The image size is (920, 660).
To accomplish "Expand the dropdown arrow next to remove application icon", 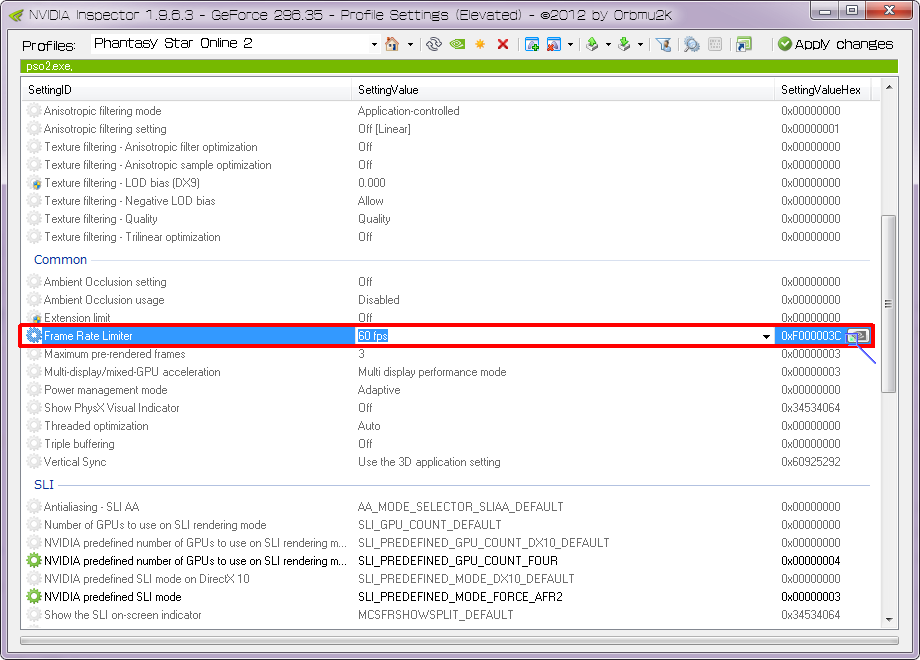I will (x=570, y=45).
